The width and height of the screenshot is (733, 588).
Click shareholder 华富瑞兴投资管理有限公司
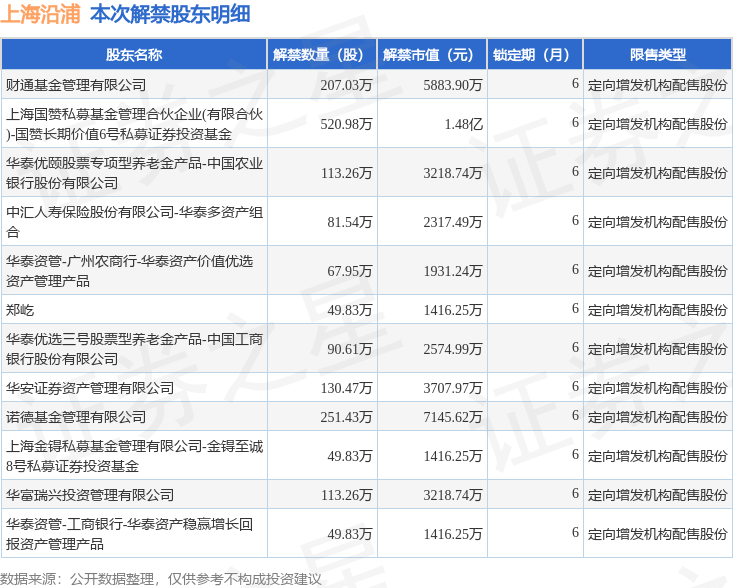pyautogui.click(x=90, y=495)
